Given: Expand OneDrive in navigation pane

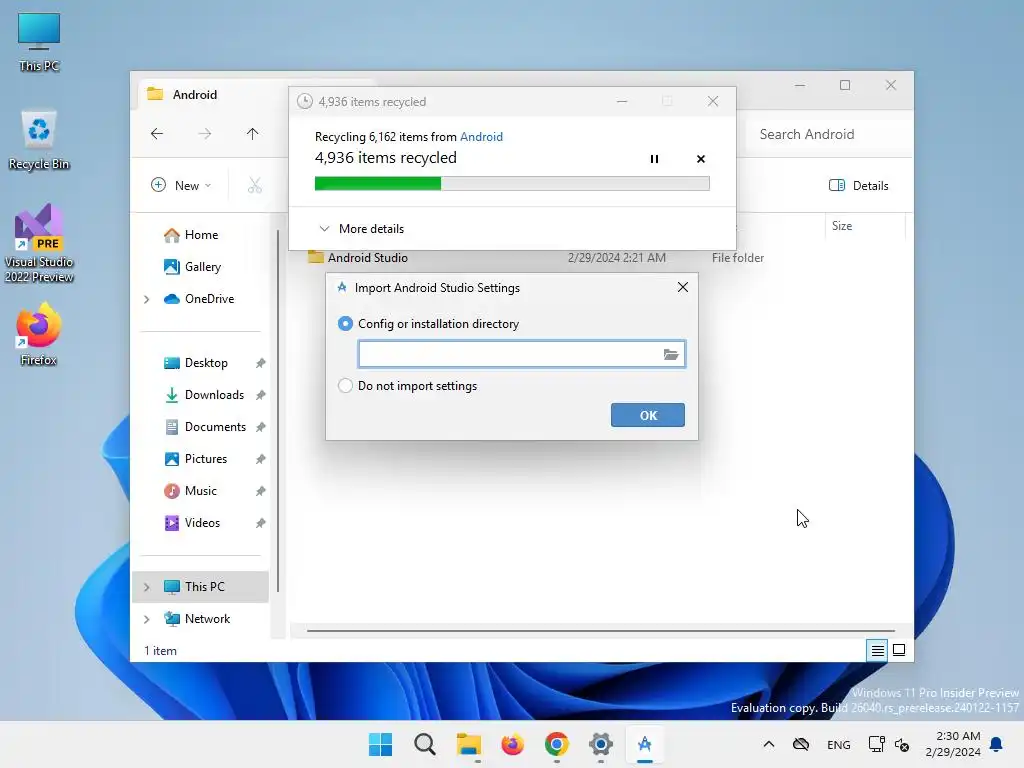Looking at the screenshot, I should [147, 299].
